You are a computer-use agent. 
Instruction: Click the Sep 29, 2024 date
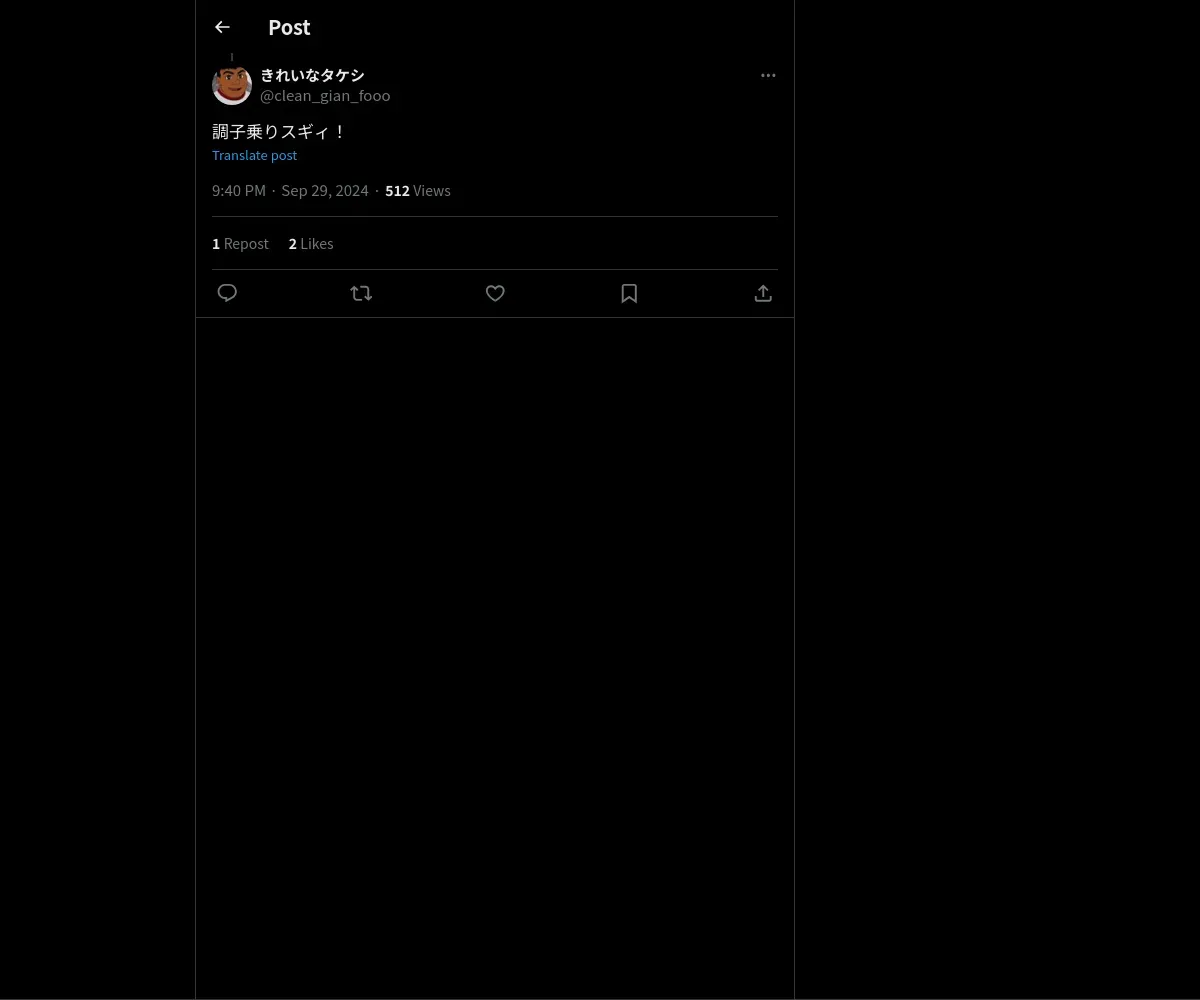(x=325, y=190)
